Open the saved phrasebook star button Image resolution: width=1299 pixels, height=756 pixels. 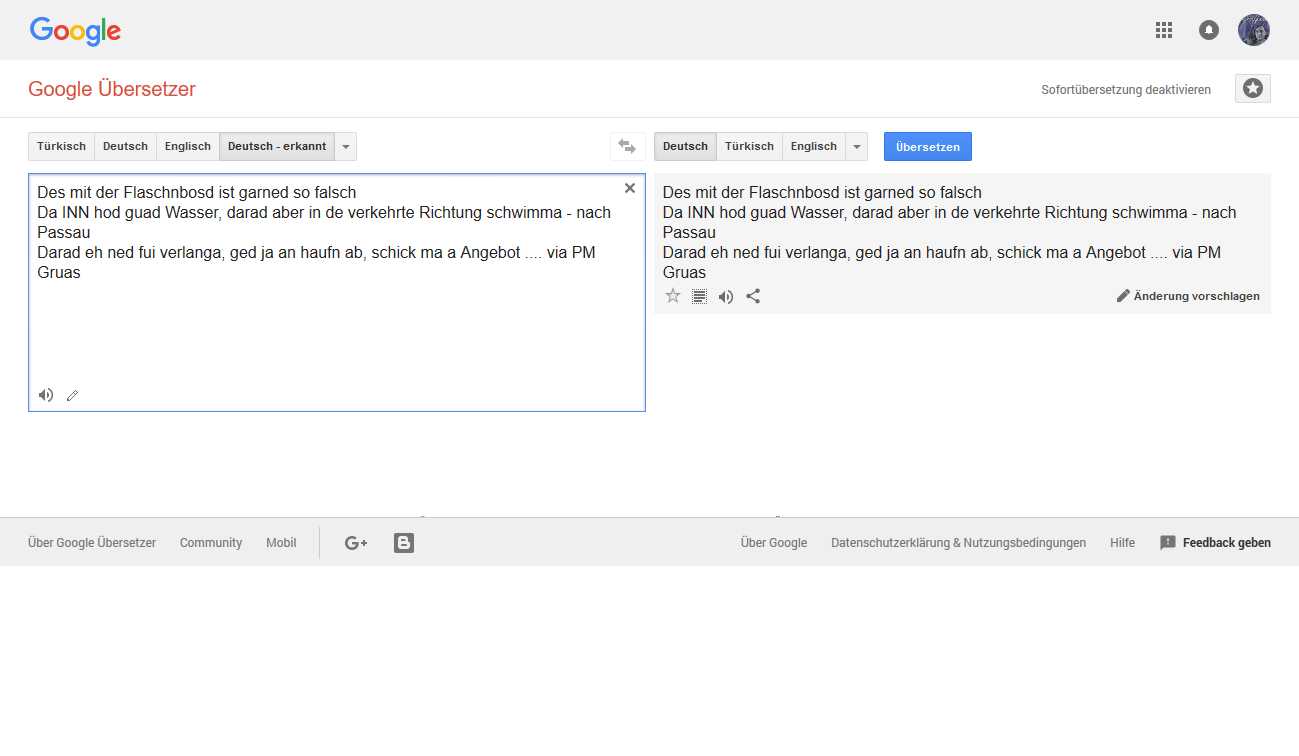[1252, 89]
